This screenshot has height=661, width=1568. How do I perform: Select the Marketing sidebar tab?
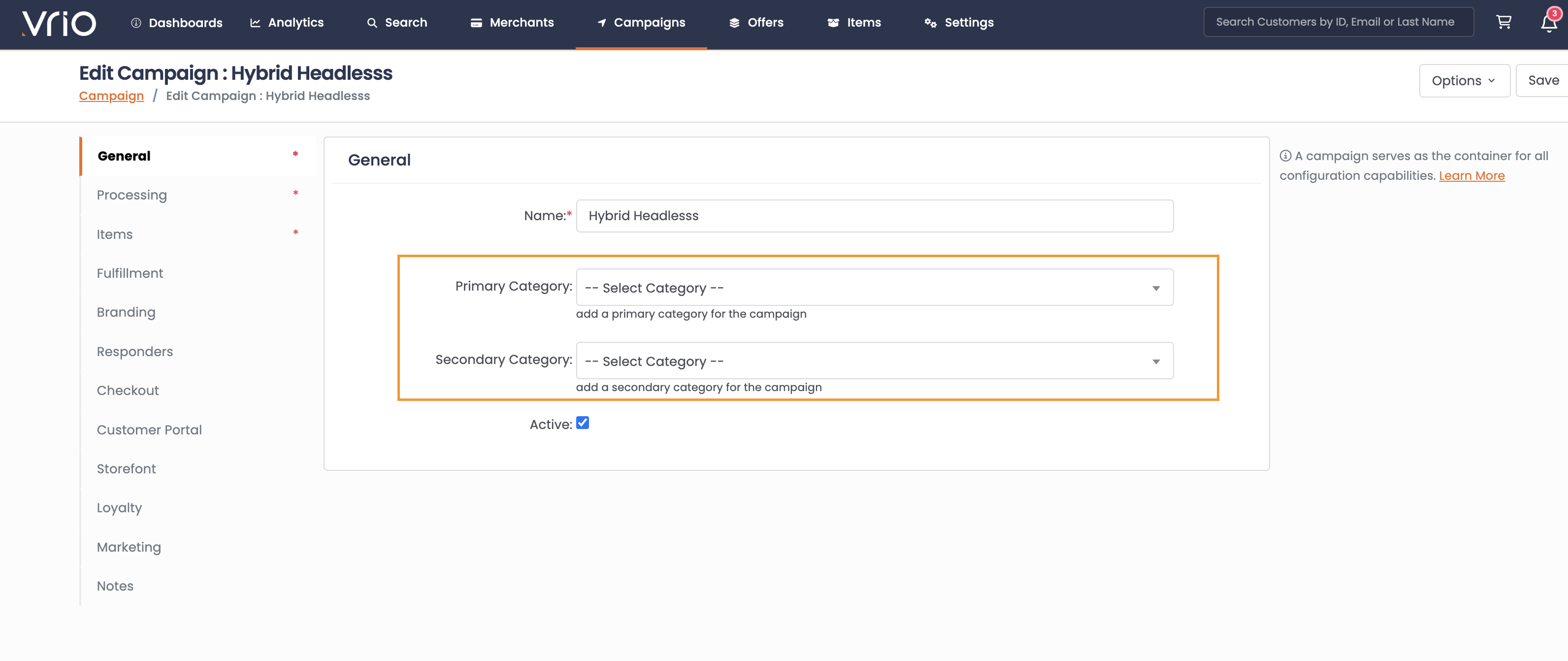198,547
